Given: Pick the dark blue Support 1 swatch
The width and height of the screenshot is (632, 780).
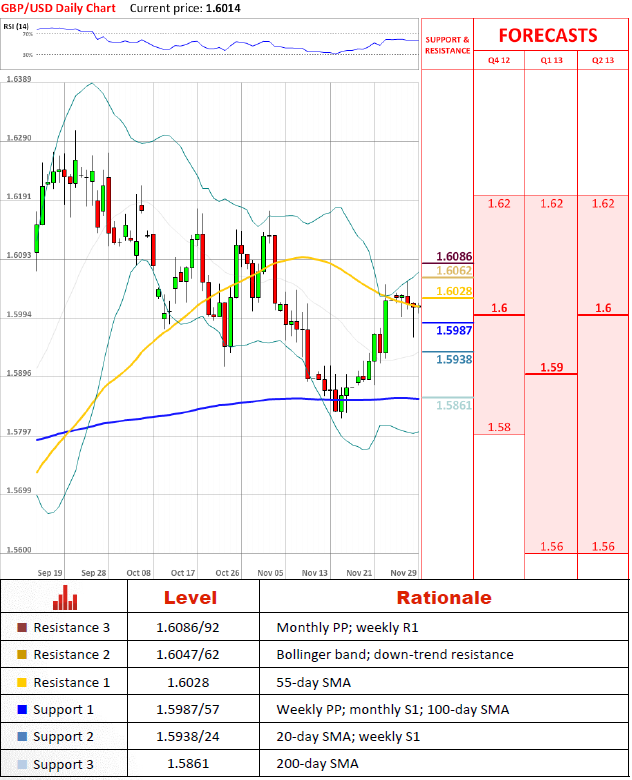Looking at the screenshot, I should (x=22, y=710).
